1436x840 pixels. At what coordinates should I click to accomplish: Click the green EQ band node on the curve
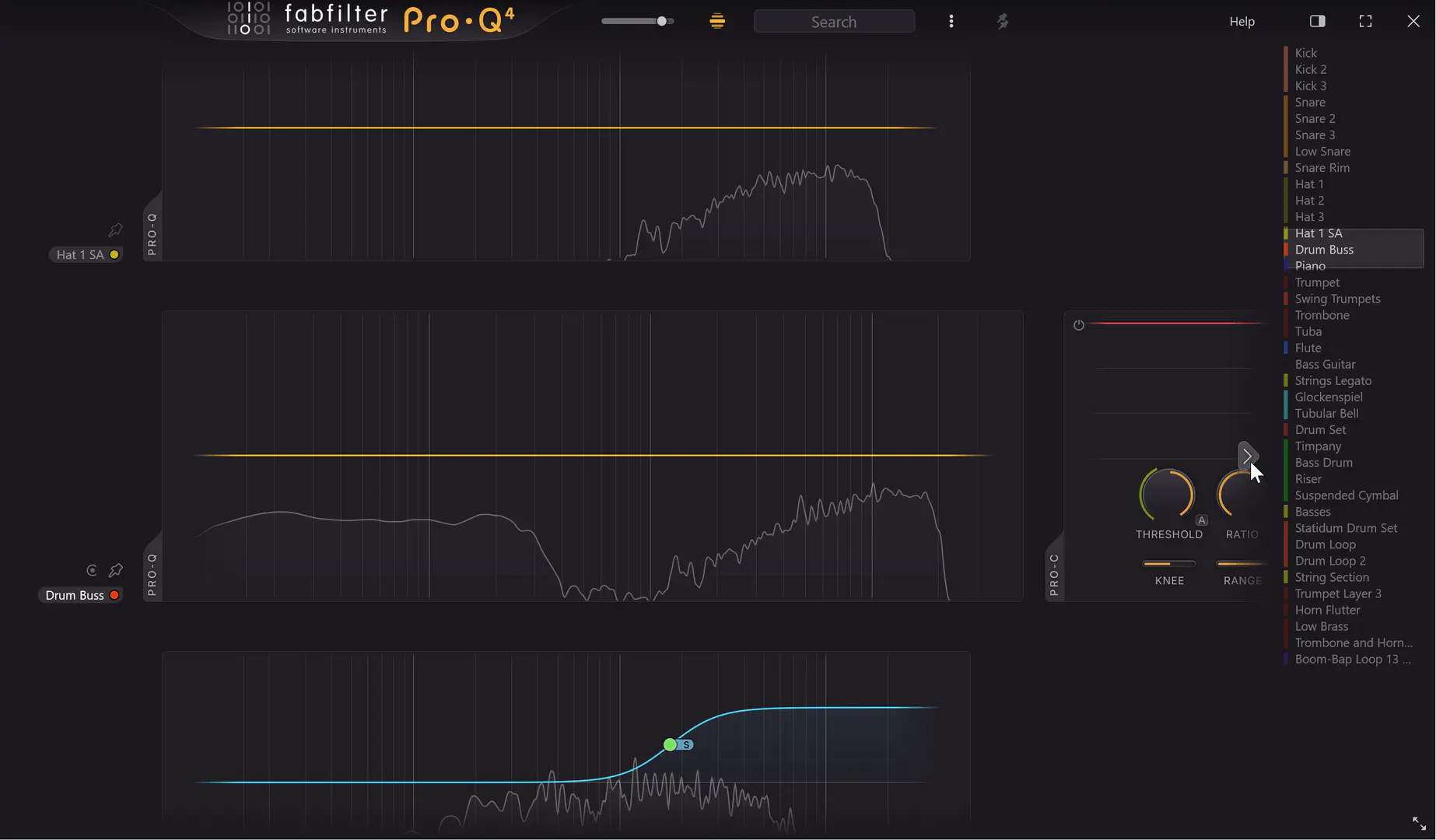670,744
